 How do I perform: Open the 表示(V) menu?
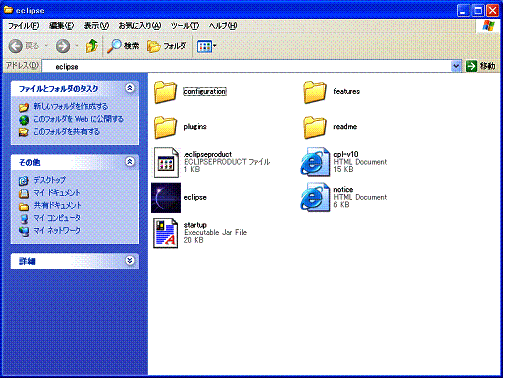pyautogui.click(x=96, y=26)
